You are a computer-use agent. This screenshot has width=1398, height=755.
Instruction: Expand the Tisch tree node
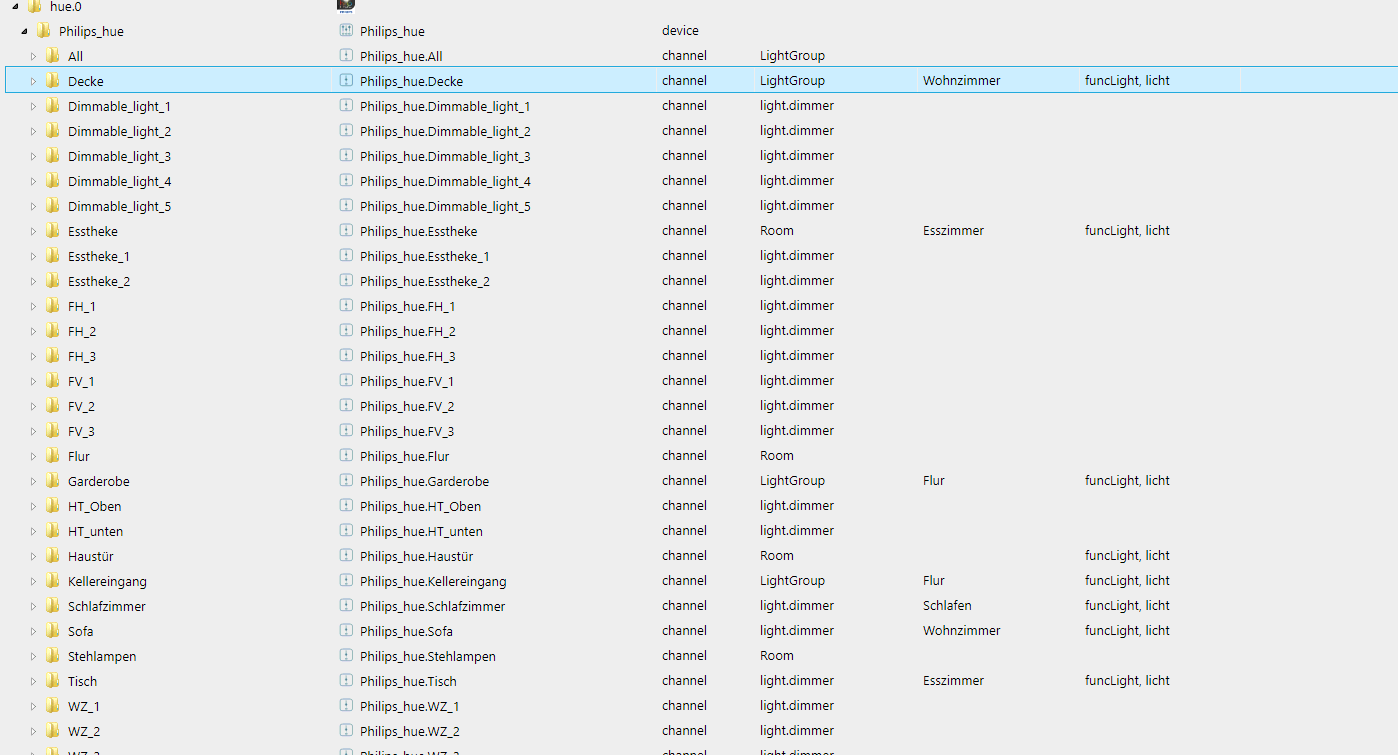pos(33,681)
